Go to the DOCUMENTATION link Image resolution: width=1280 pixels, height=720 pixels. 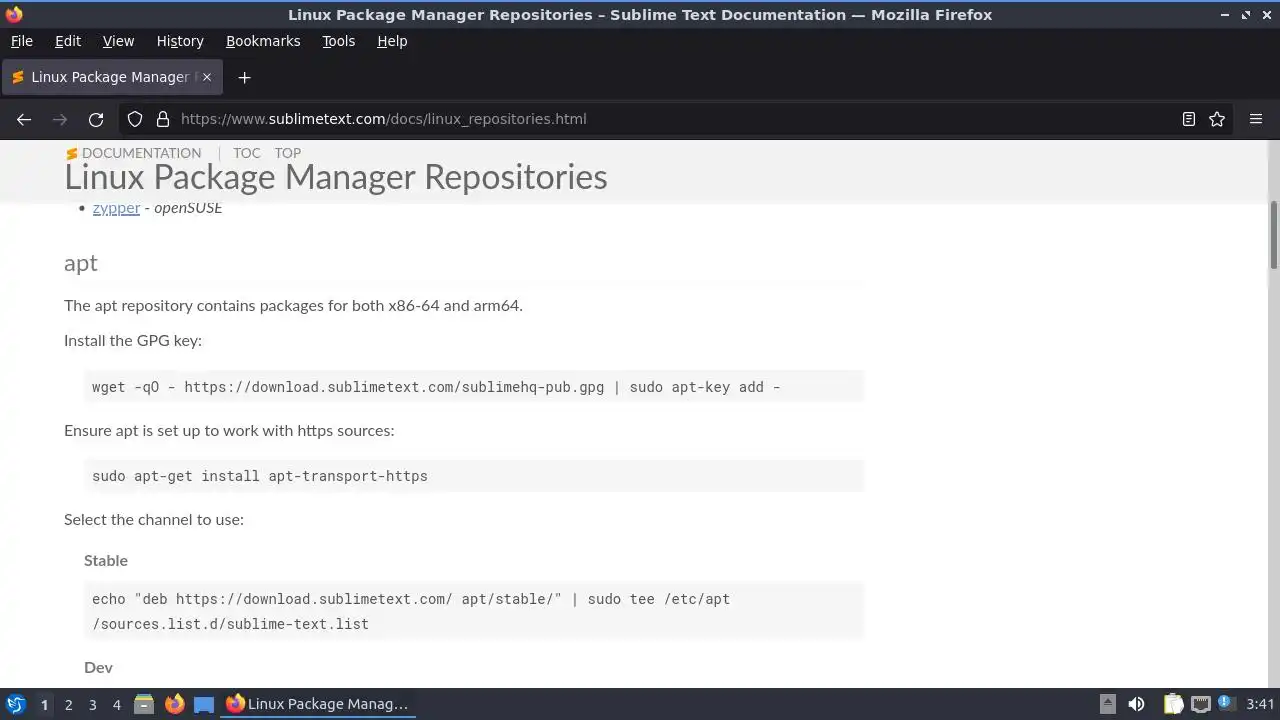[141, 153]
